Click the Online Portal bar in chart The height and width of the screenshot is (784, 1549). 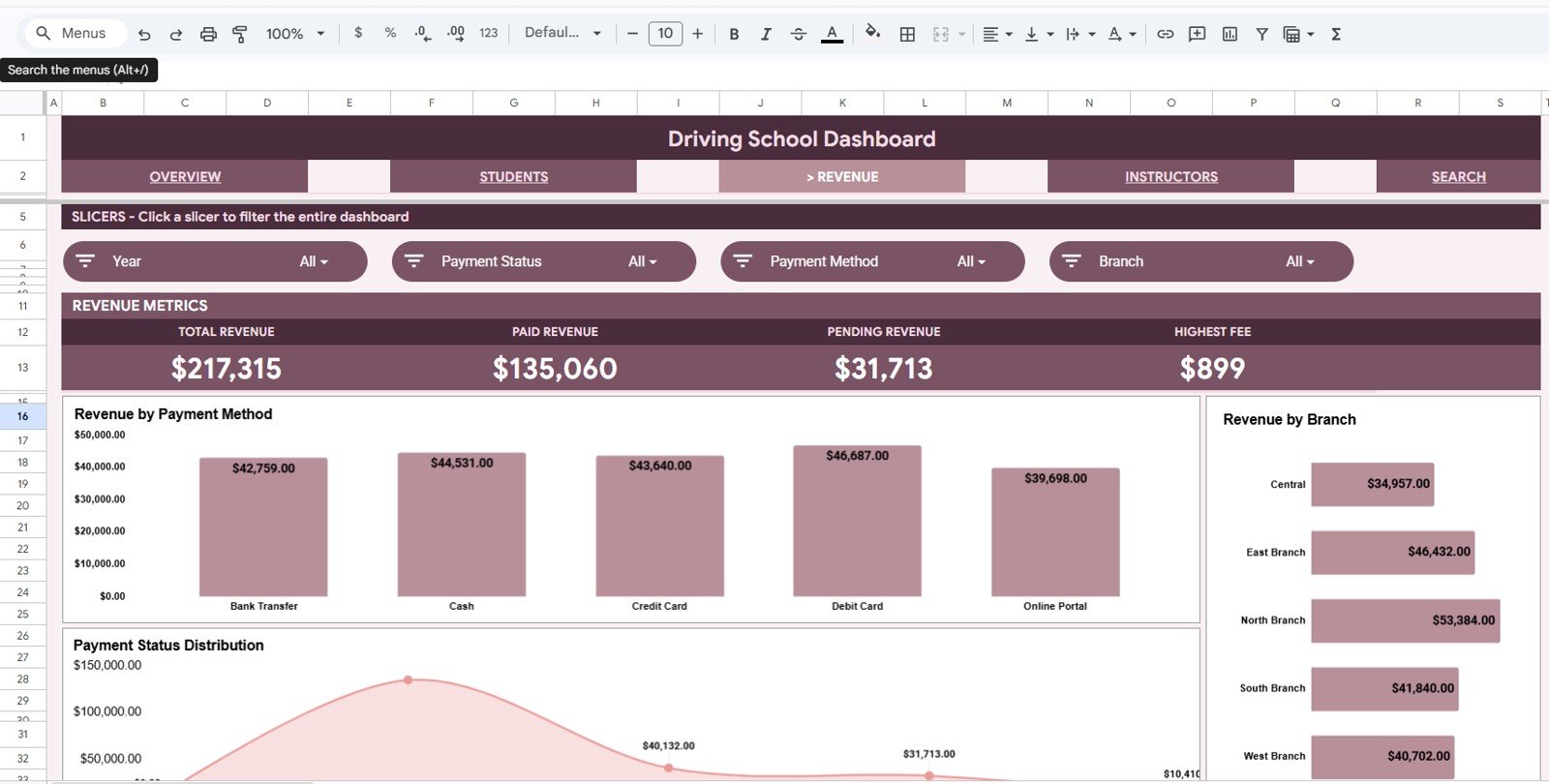coord(1055,532)
